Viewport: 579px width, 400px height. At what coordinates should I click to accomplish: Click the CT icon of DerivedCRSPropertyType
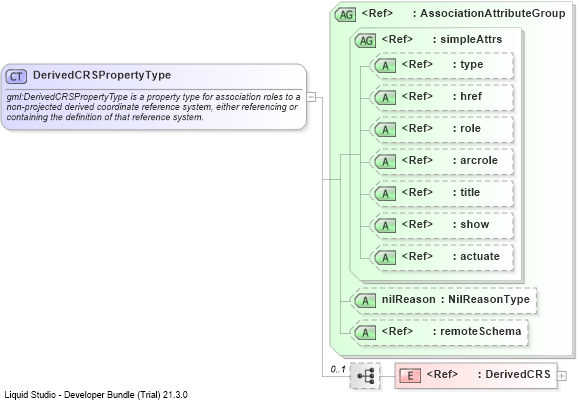click(16, 76)
